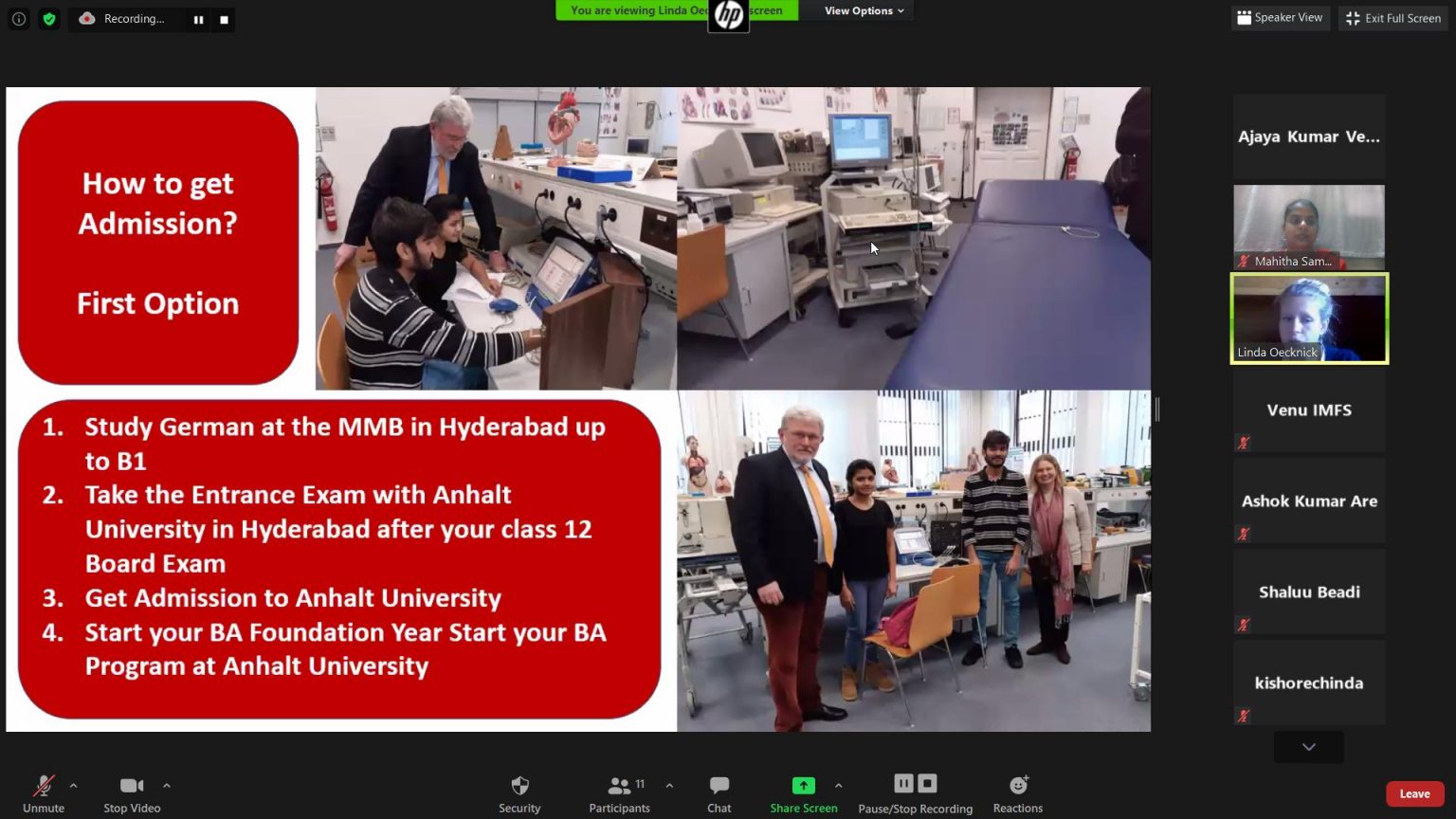Click 'Take the Entrance Exam' step
The height and width of the screenshot is (819, 1456).
pos(338,528)
